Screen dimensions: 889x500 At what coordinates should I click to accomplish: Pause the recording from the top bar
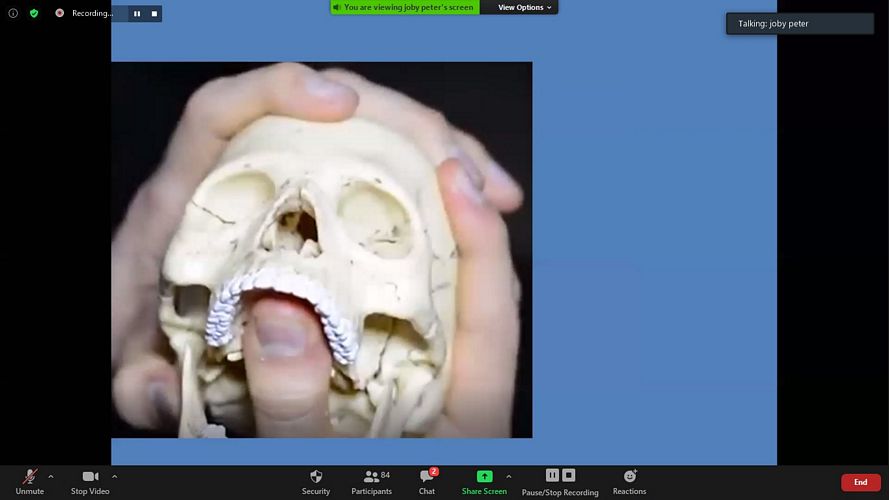pos(137,14)
